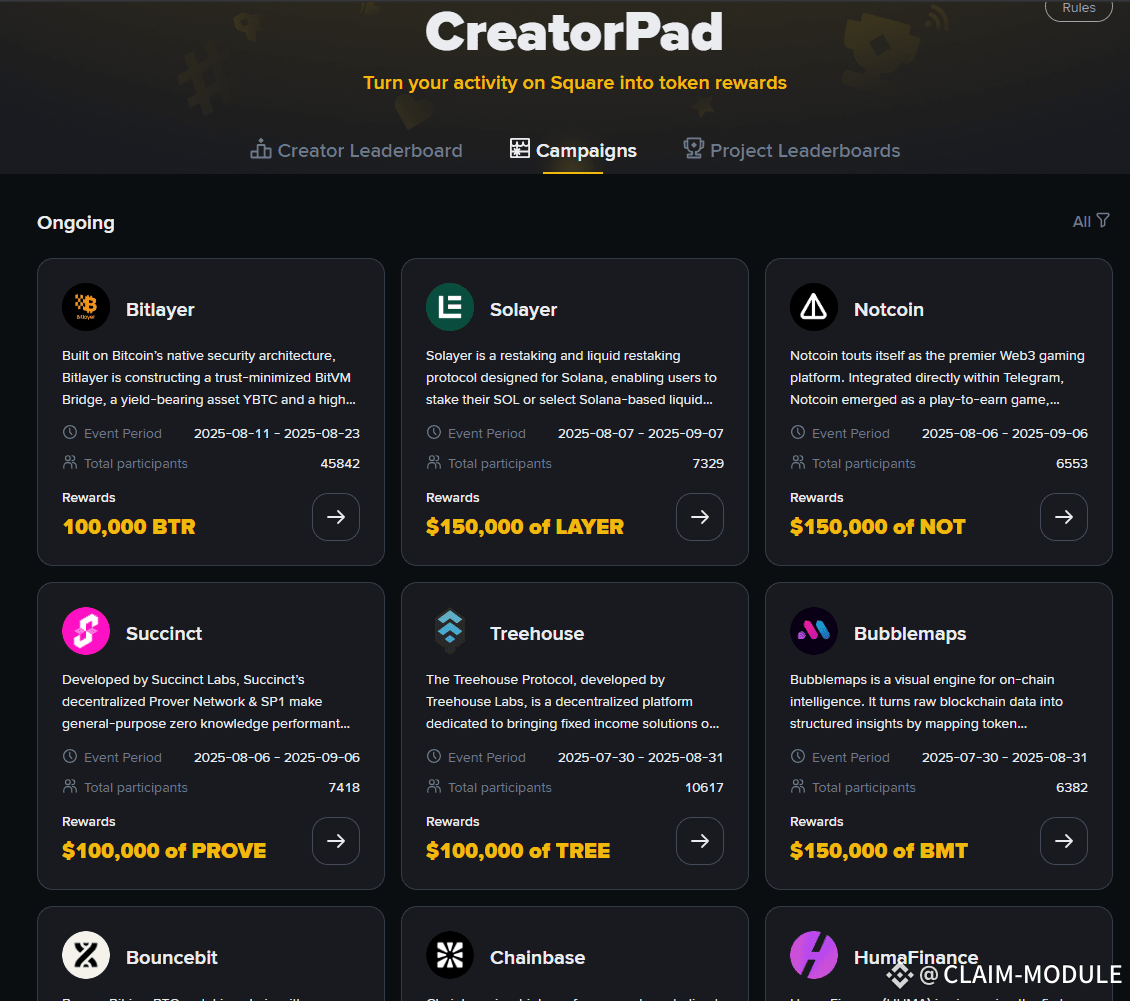The height and width of the screenshot is (1001, 1130).
Task: Switch to Creator Leaderboard tab
Action: [356, 150]
